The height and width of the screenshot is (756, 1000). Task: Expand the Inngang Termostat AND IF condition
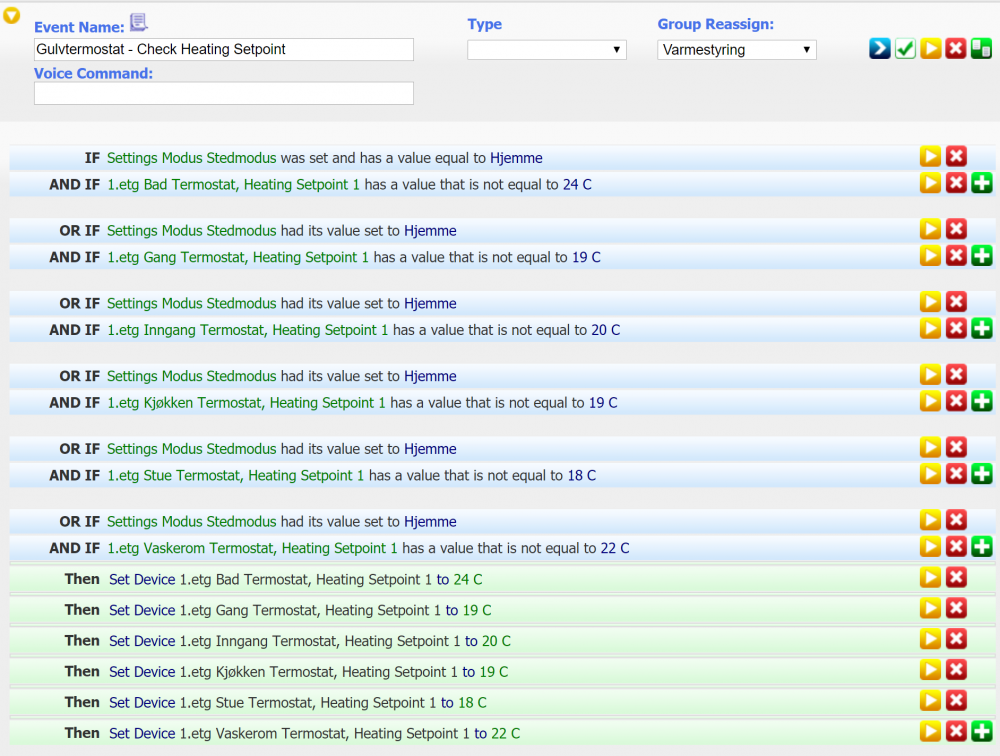[x=930, y=329]
